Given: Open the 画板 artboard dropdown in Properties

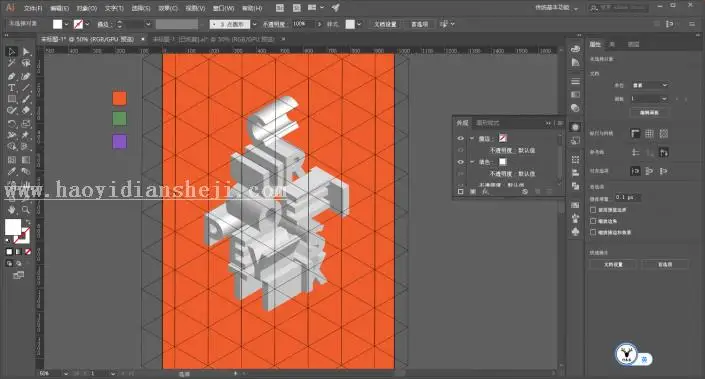Looking at the screenshot, I should click(x=650, y=98).
